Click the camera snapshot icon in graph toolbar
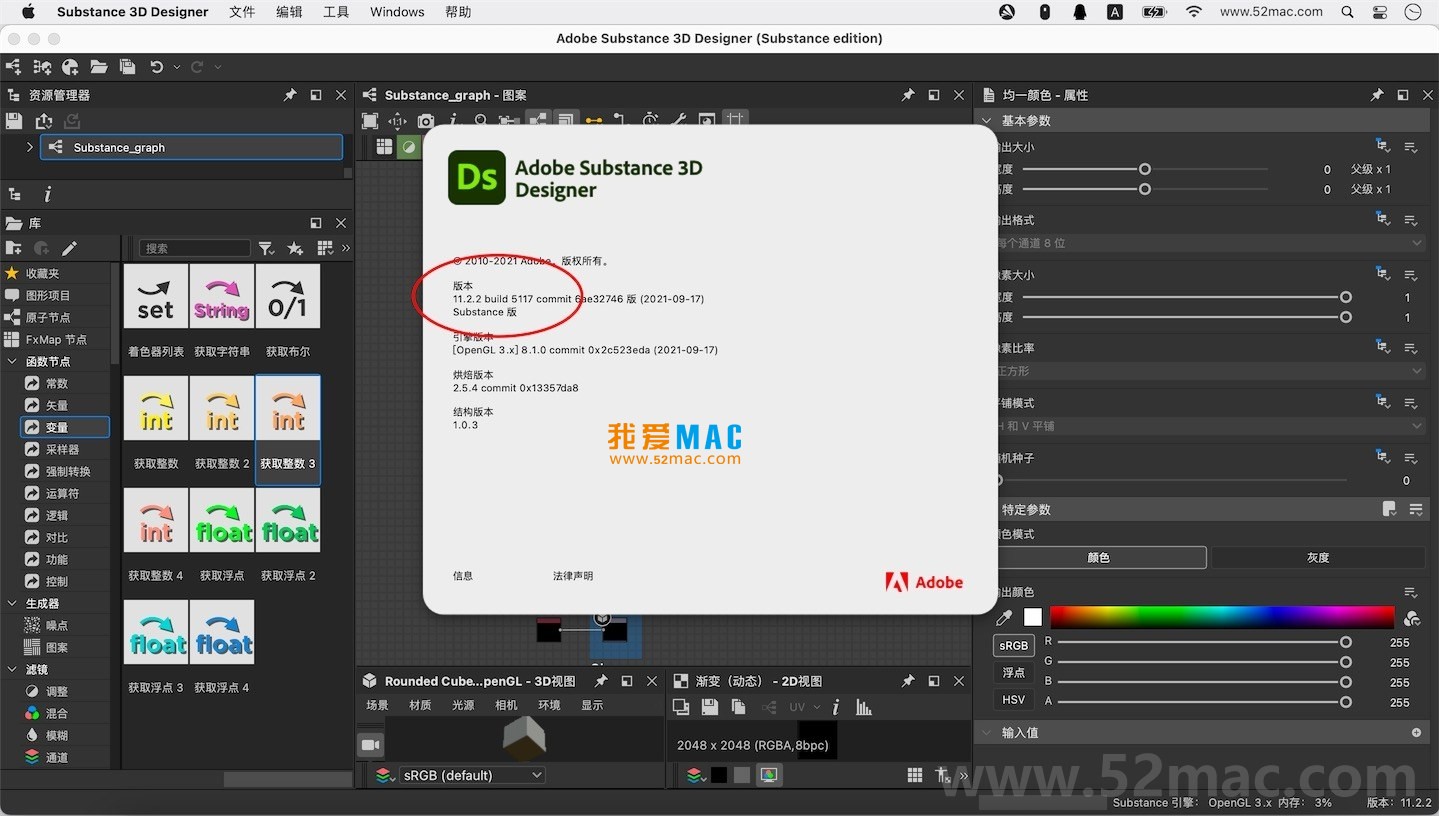Image resolution: width=1439 pixels, height=816 pixels. coord(426,121)
